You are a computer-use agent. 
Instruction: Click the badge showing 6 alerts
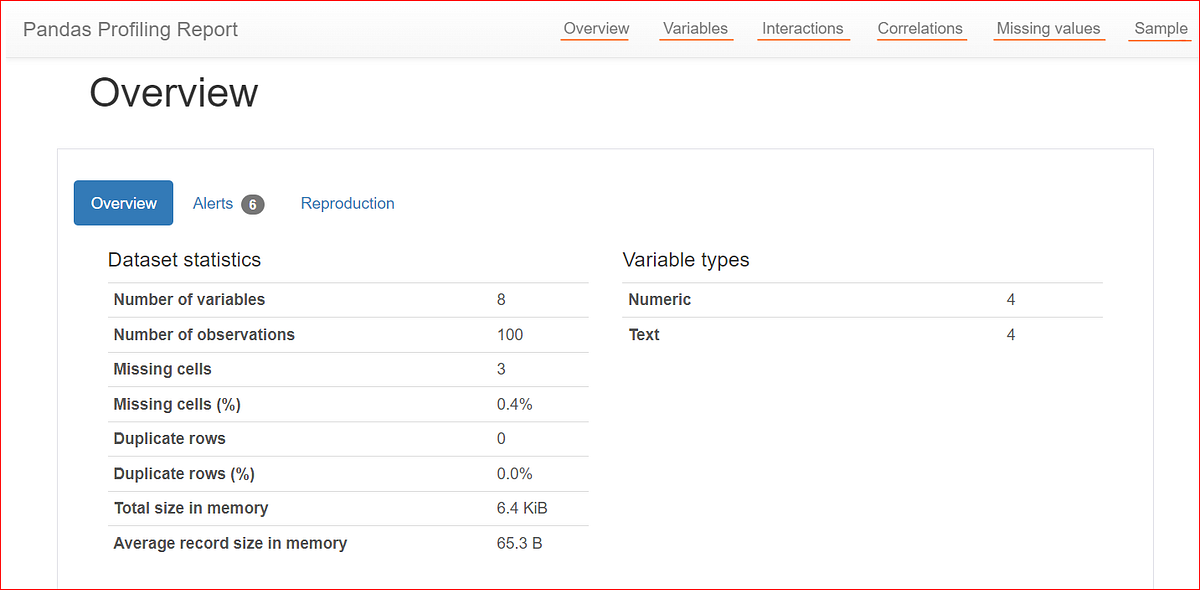(x=252, y=203)
